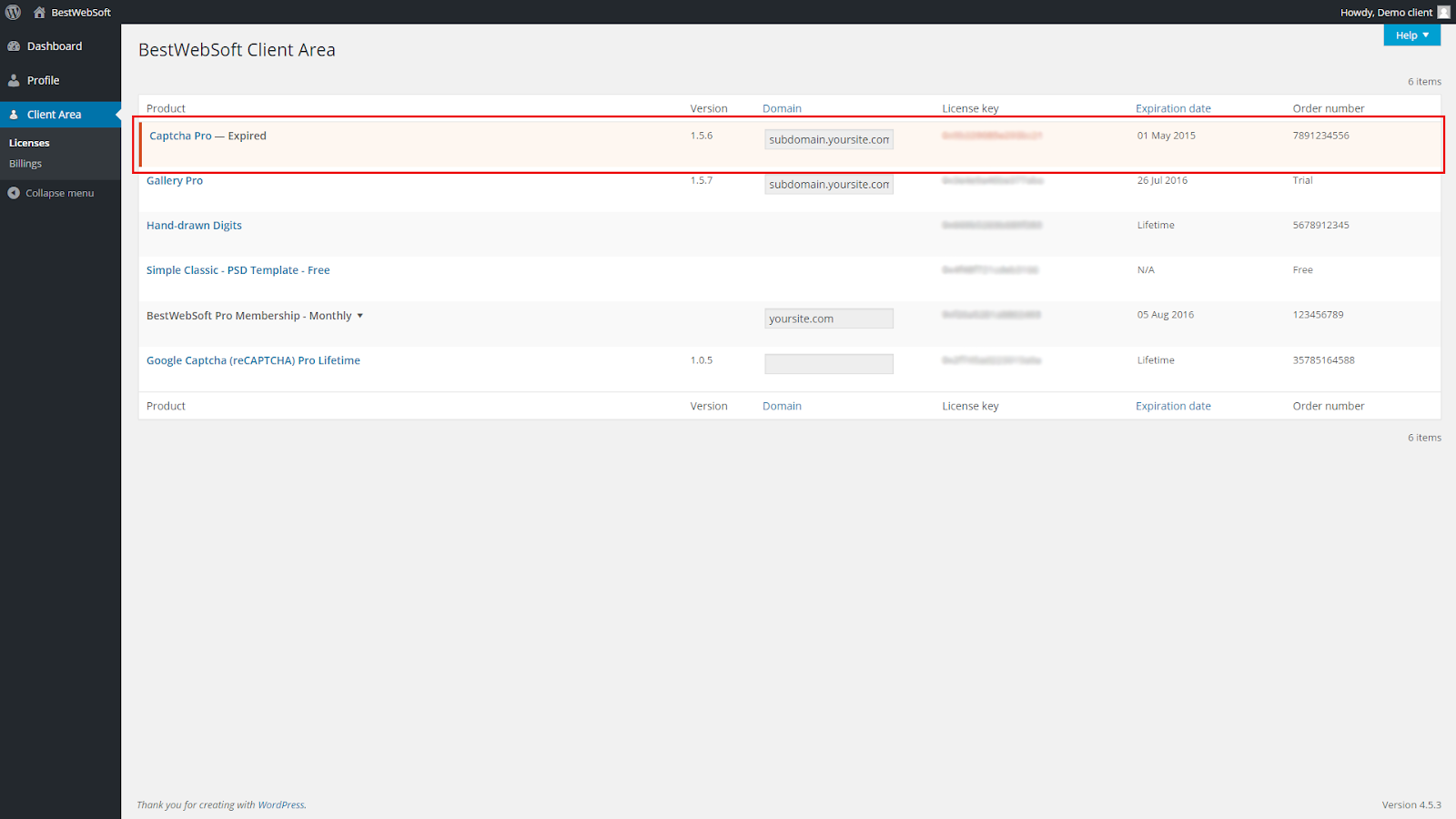The width and height of the screenshot is (1456, 819).
Task: Click Version 4.5.3 footer text
Action: 1411,804
